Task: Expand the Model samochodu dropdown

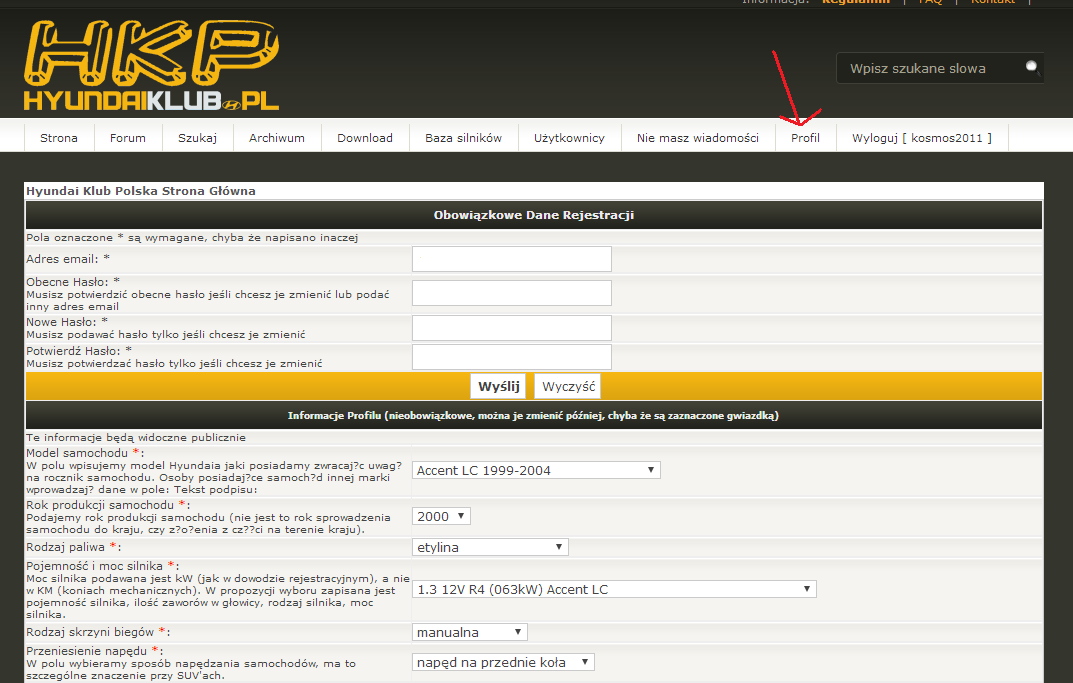Action: point(536,470)
